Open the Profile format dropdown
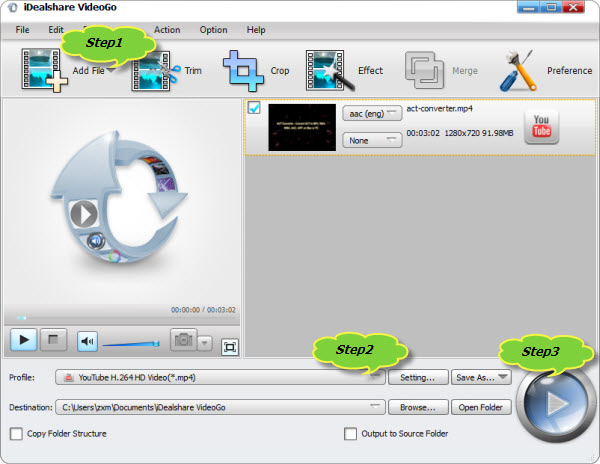Viewport: 600px width, 464px height. tap(220, 378)
